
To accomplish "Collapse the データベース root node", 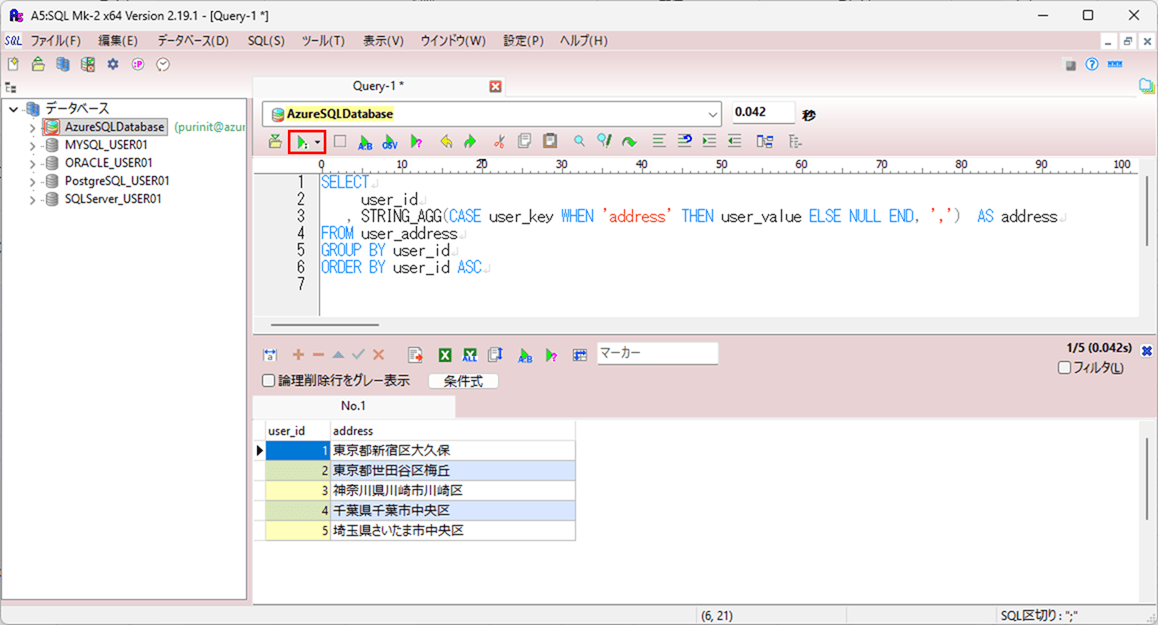I will (13, 109).
